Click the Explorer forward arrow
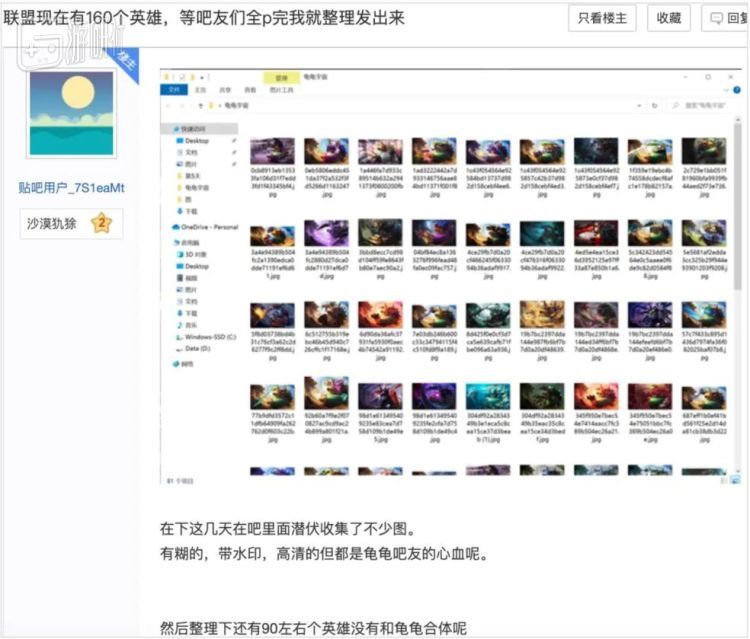 (182, 105)
